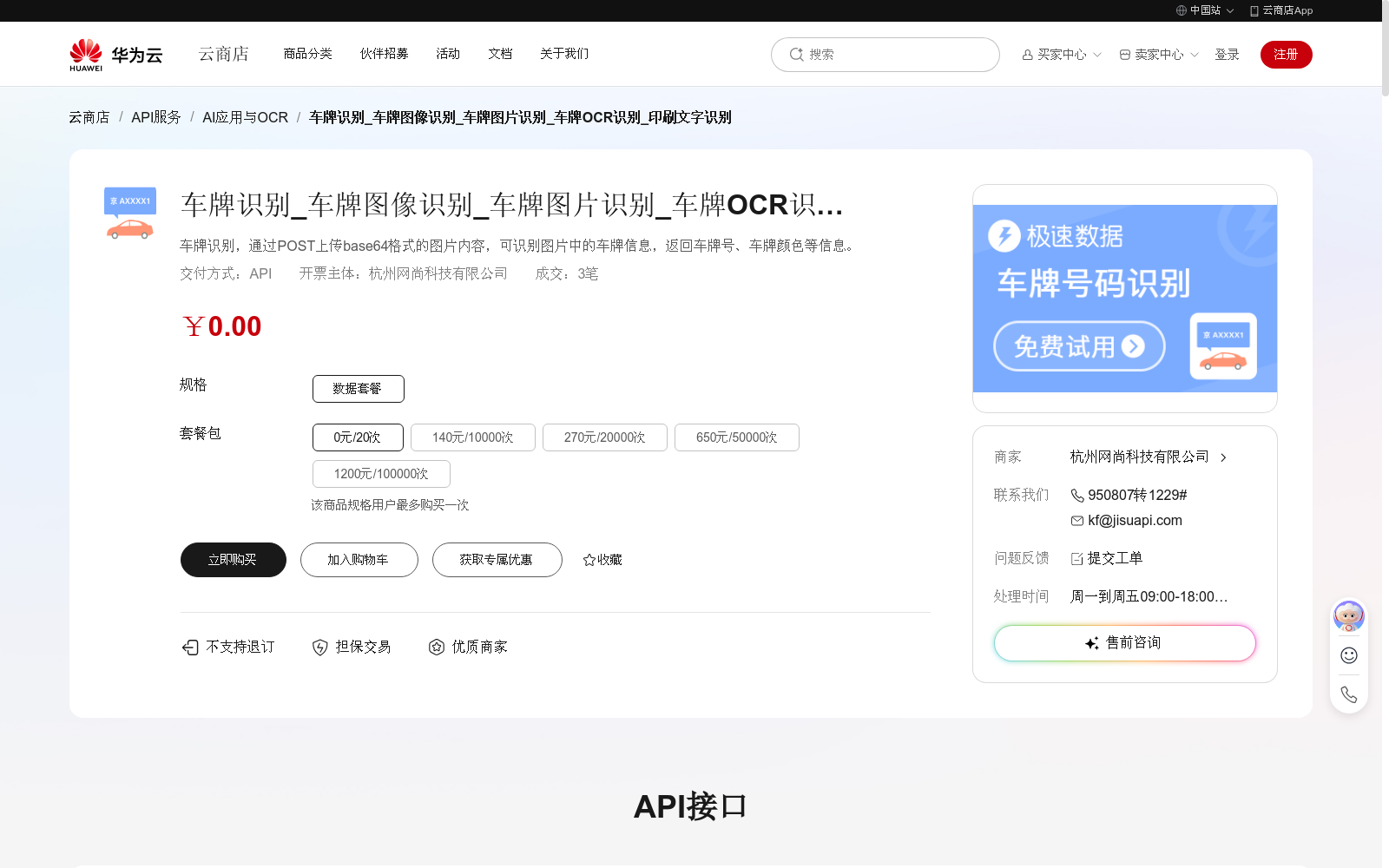1389x868 pixels.
Task: Click the arrow icon in 免费试用
Action: (1133, 346)
